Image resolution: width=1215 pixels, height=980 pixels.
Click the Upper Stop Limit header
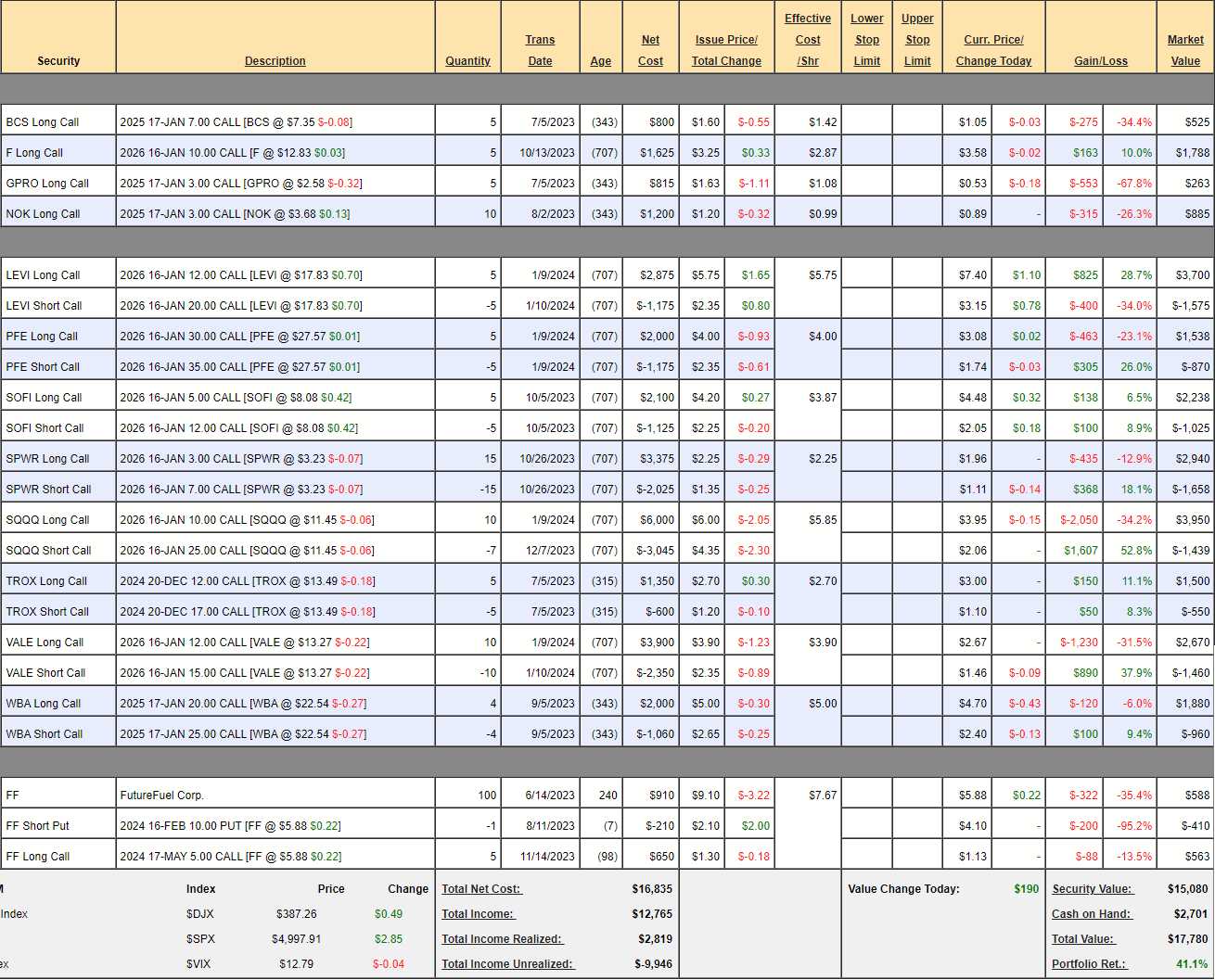(917, 40)
